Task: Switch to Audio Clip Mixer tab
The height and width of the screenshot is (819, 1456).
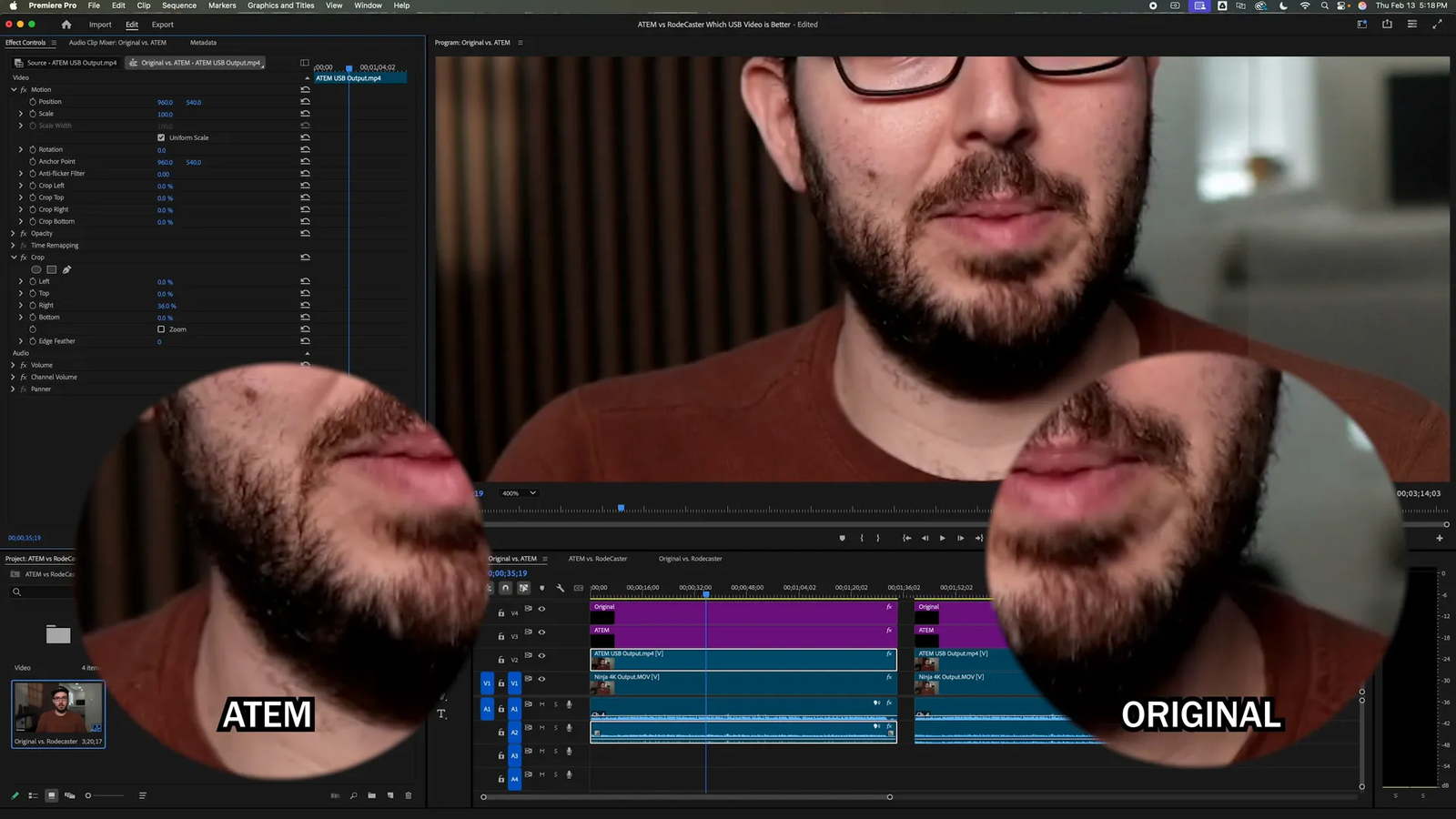Action: pos(117,43)
